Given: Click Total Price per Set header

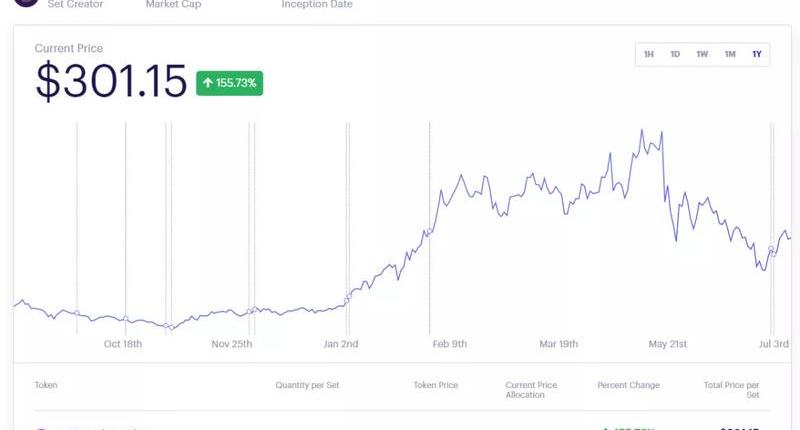Looking at the screenshot, I should (731, 390).
